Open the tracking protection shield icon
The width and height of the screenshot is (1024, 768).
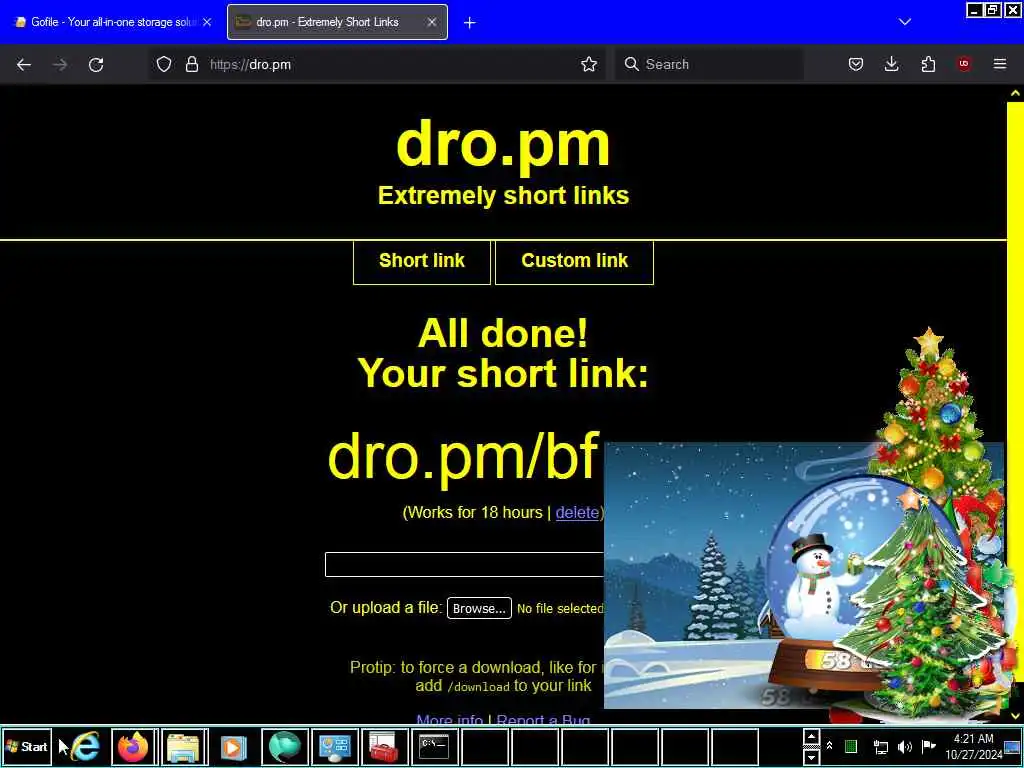(x=164, y=64)
